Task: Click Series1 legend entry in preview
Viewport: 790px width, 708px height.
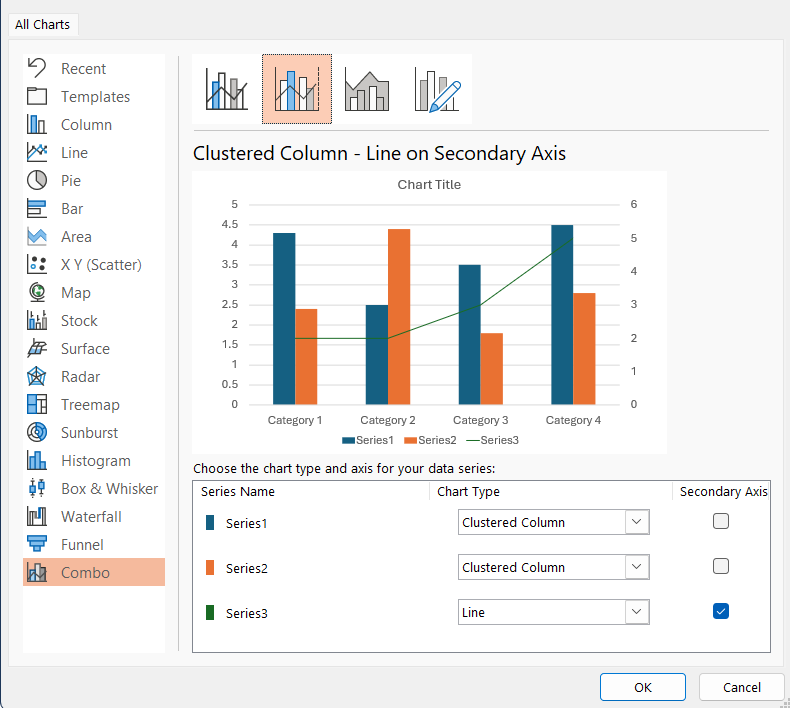Action: [367, 440]
